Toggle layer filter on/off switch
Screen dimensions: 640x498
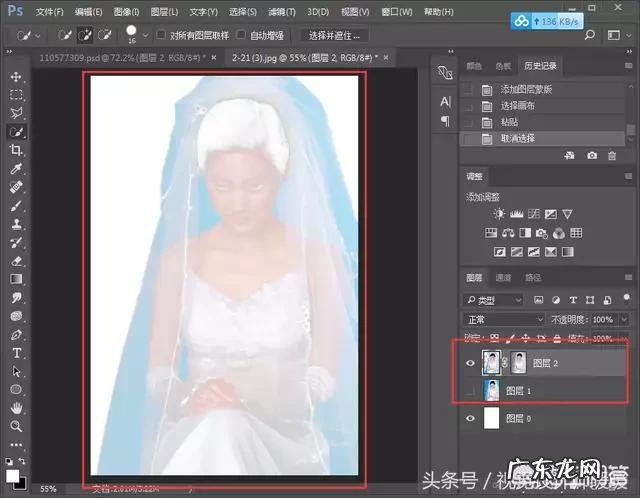coord(627,298)
